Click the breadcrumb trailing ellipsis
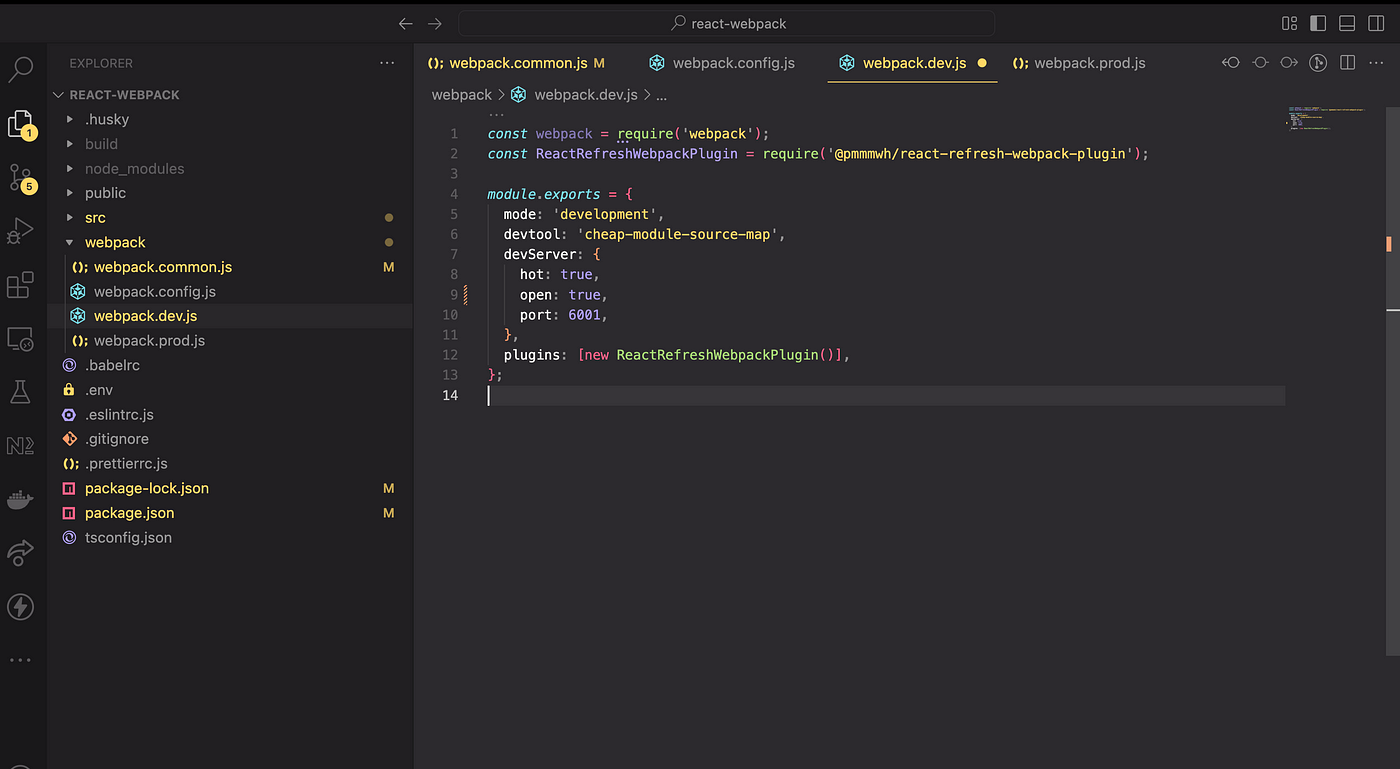 tap(661, 95)
